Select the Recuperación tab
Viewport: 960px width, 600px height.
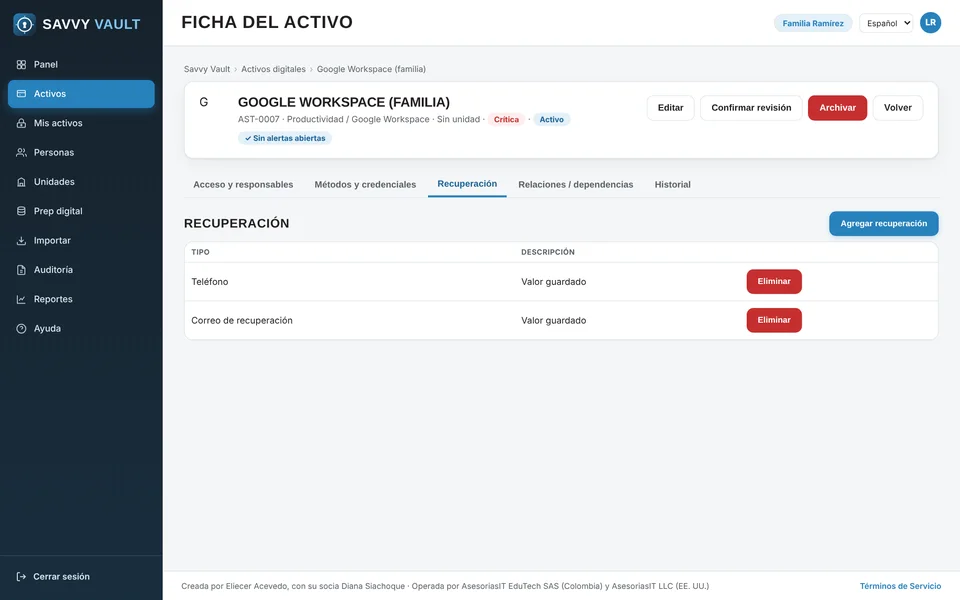(467, 184)
